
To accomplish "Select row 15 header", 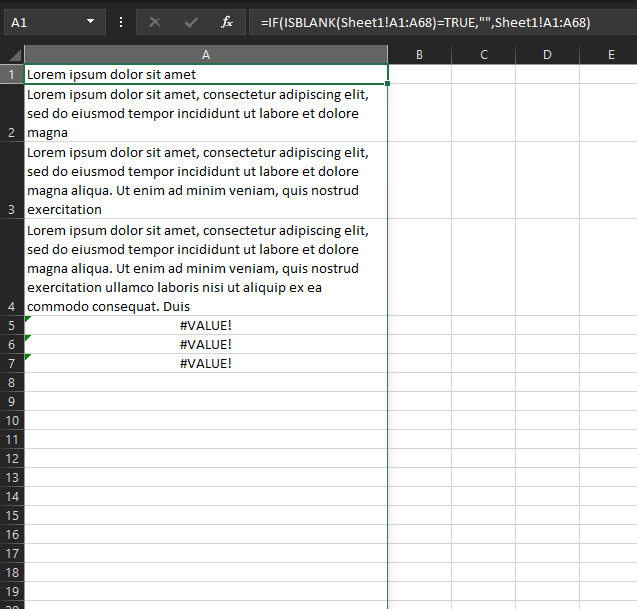I will tap(12, 515).
